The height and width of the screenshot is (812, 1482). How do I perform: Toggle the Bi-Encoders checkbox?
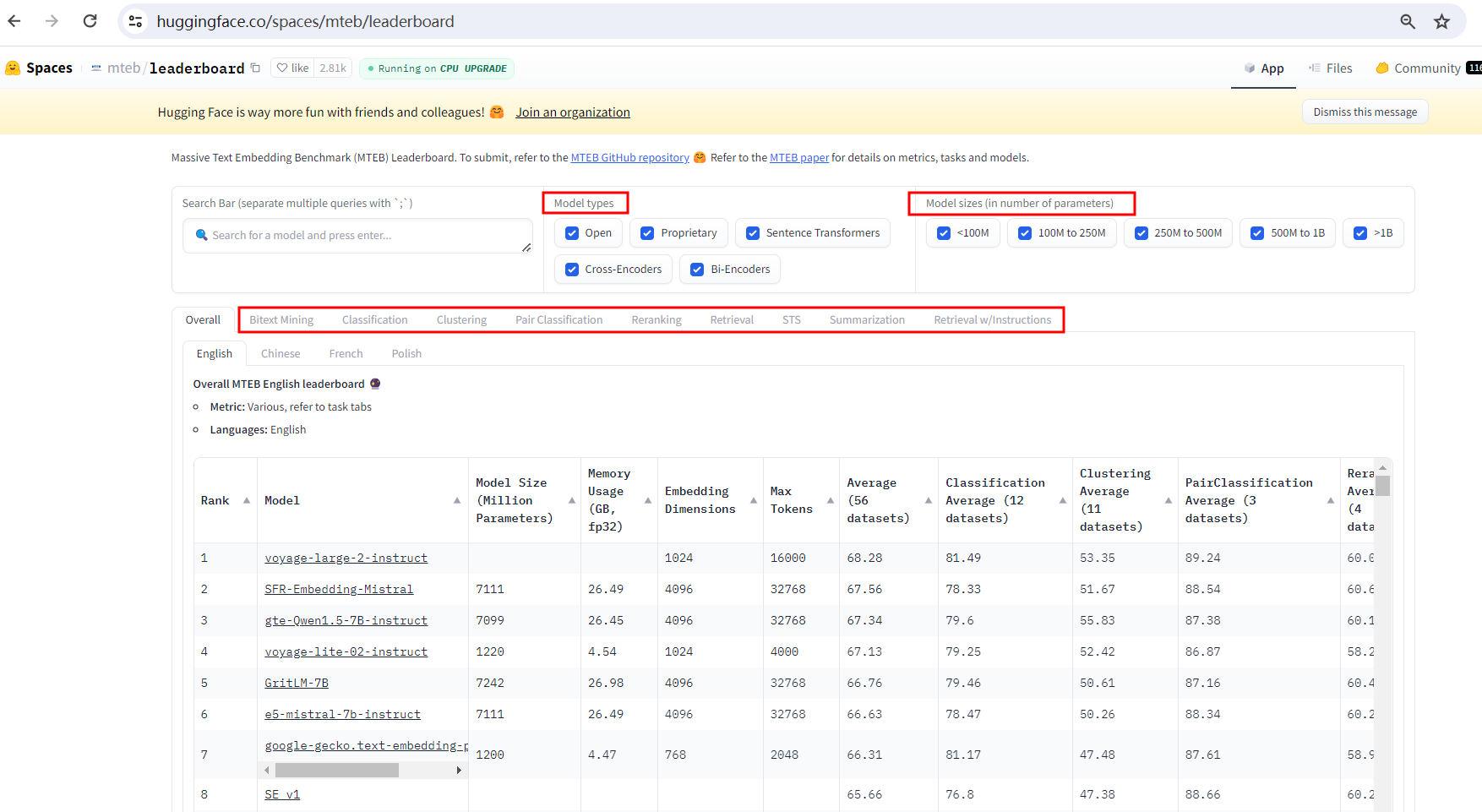point(697,270)
